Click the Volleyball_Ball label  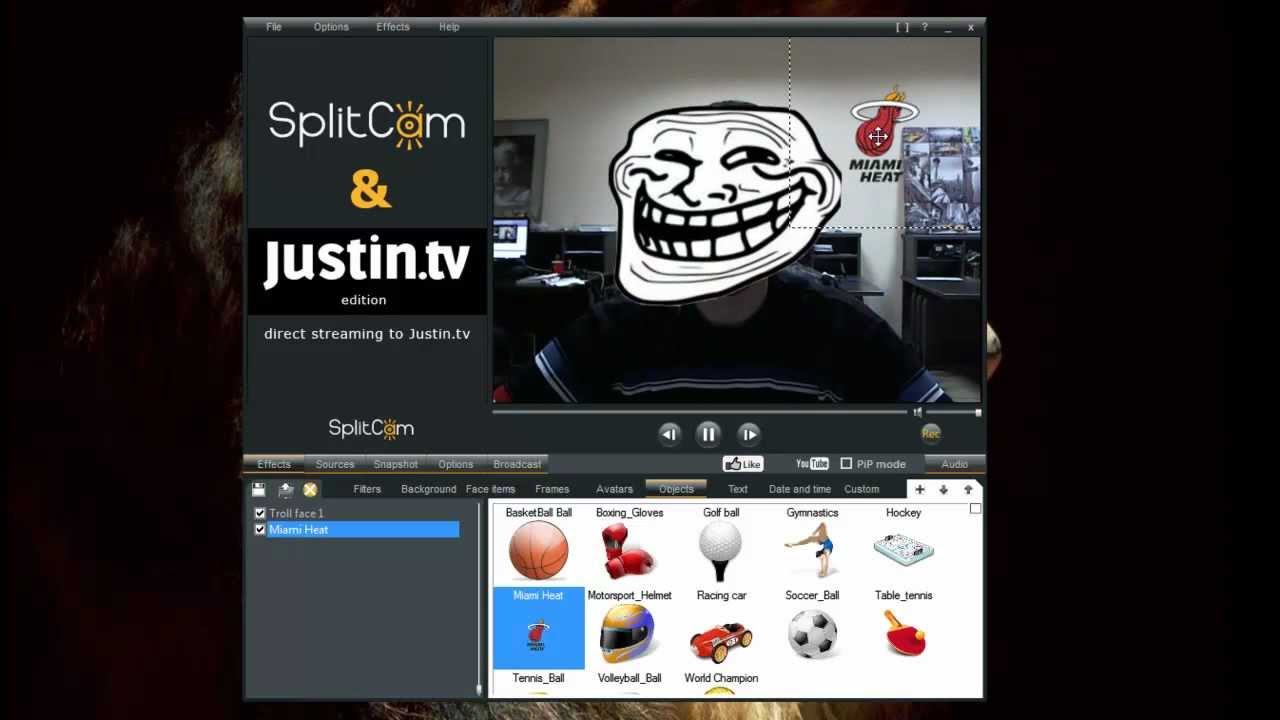click(629, 678)
